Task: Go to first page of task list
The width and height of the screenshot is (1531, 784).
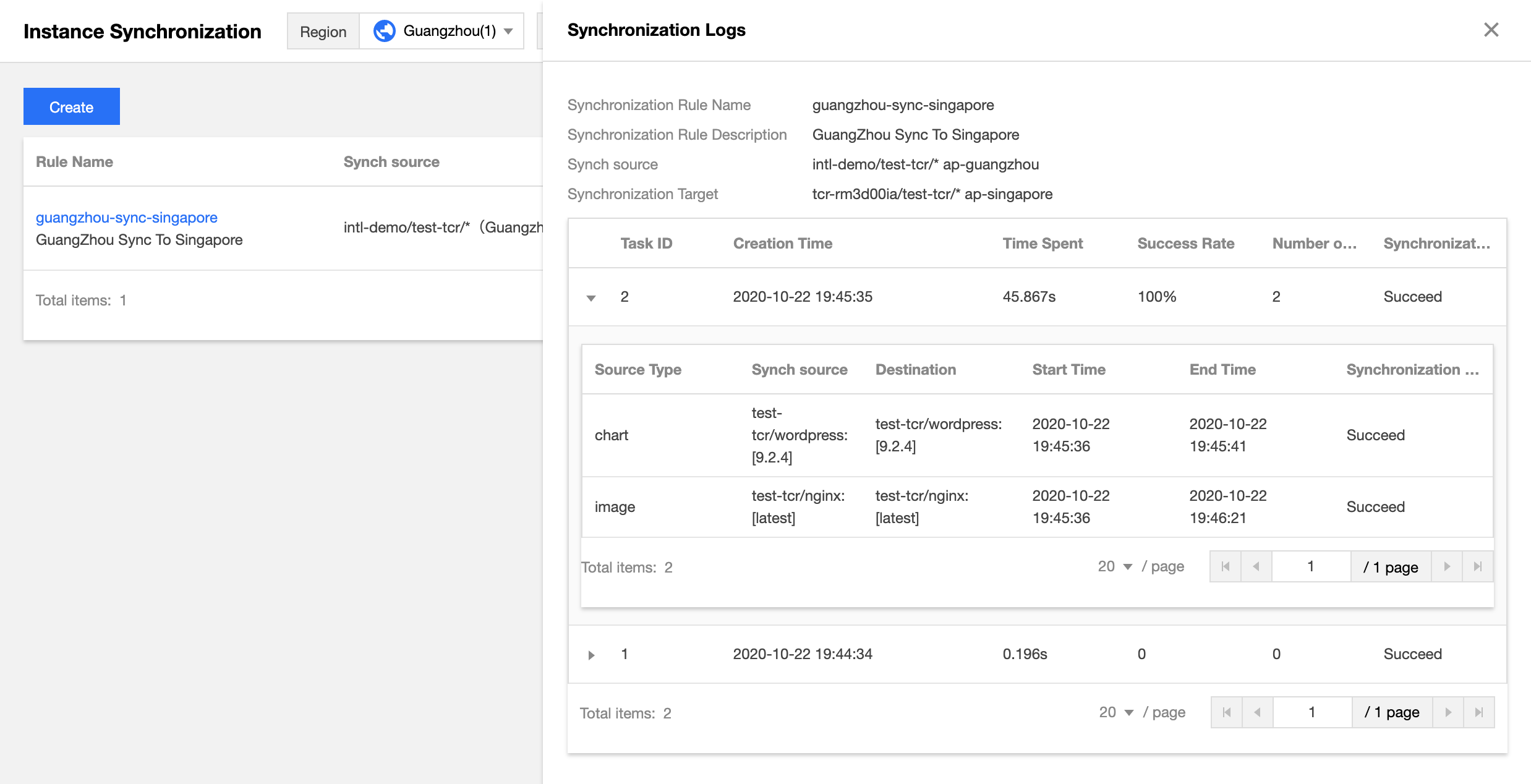Action: point(1227,712)
